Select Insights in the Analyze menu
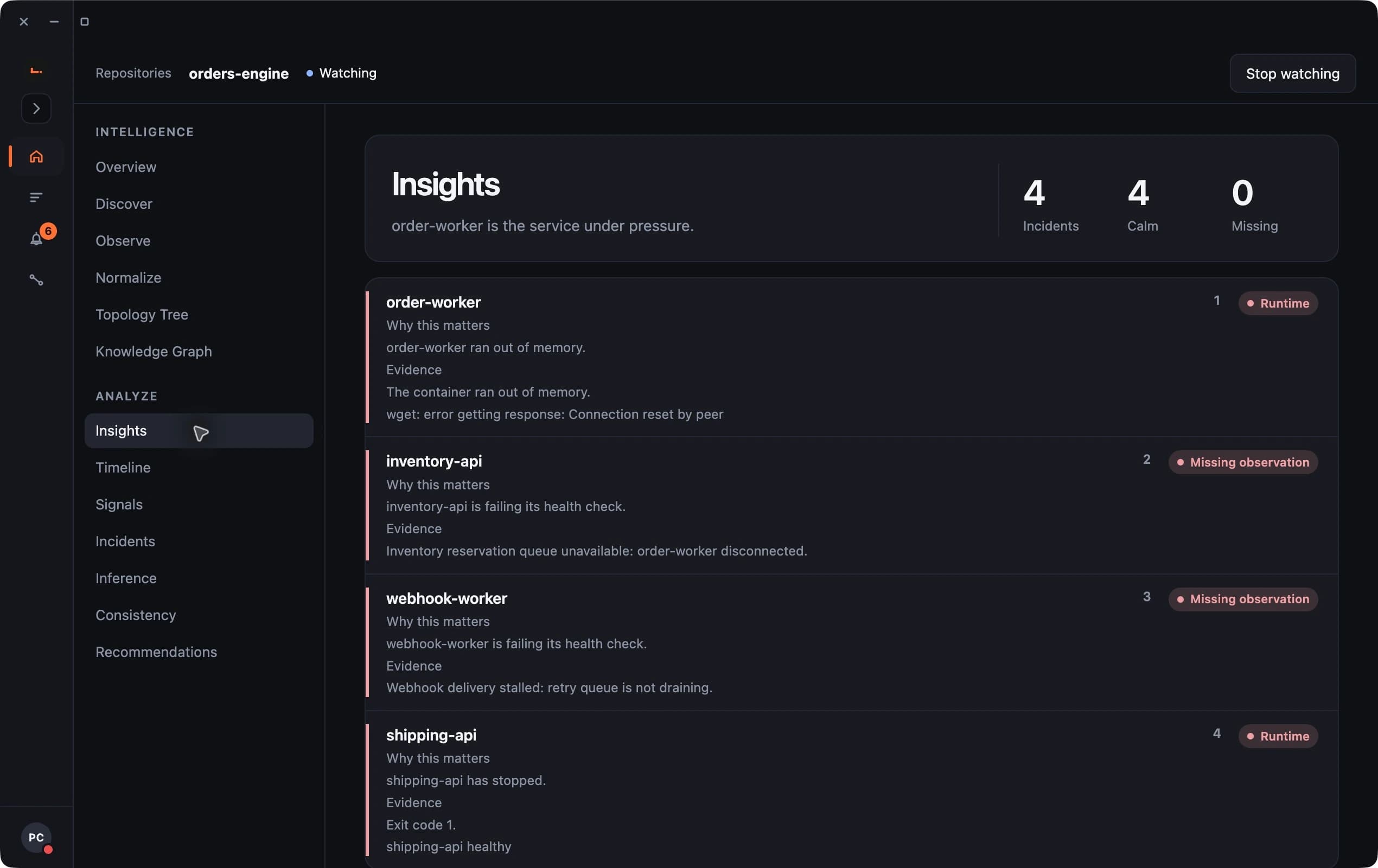The height and width of the screenshot is (868, 1378). (199, 431)
